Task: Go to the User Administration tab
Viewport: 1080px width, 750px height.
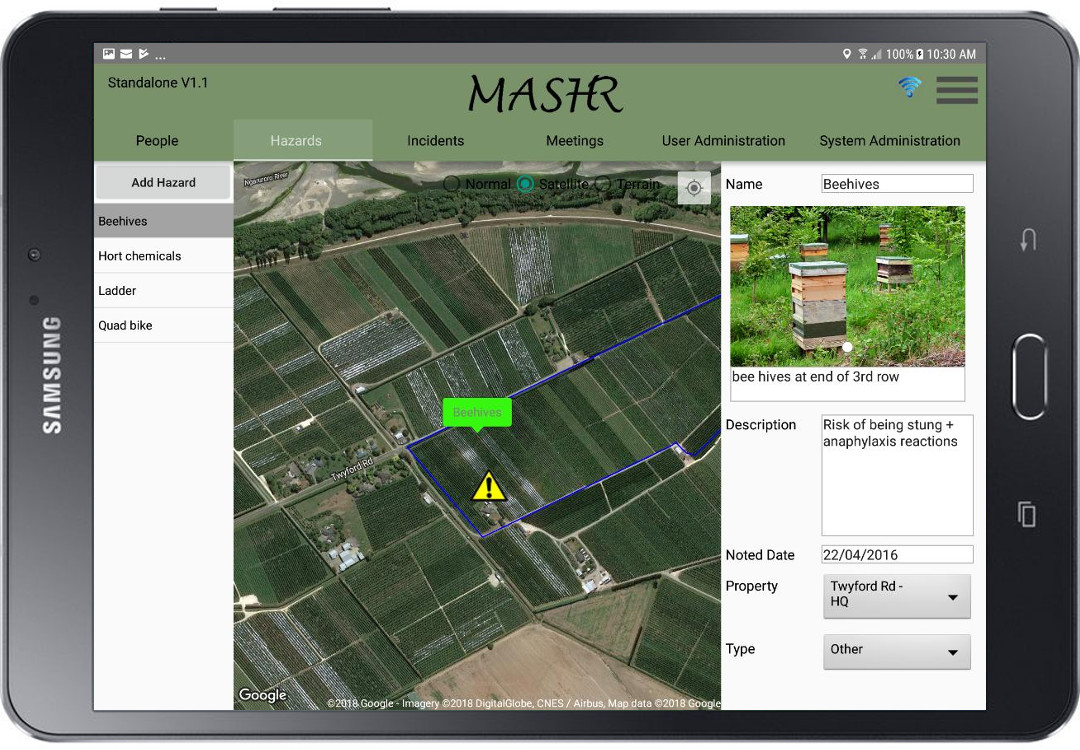Action: click(723, 141)
